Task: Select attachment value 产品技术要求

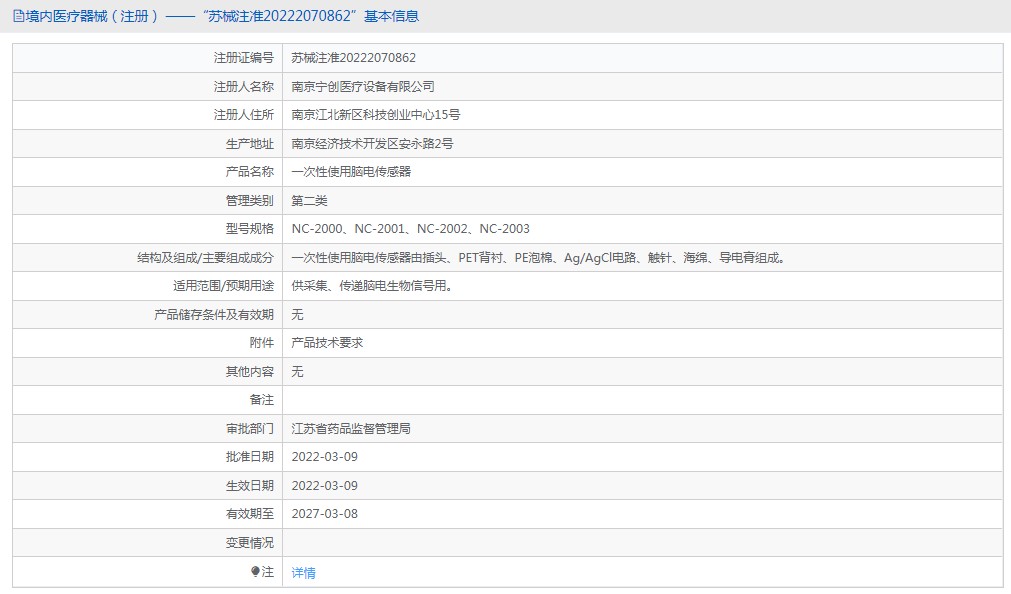Action: 327,343
